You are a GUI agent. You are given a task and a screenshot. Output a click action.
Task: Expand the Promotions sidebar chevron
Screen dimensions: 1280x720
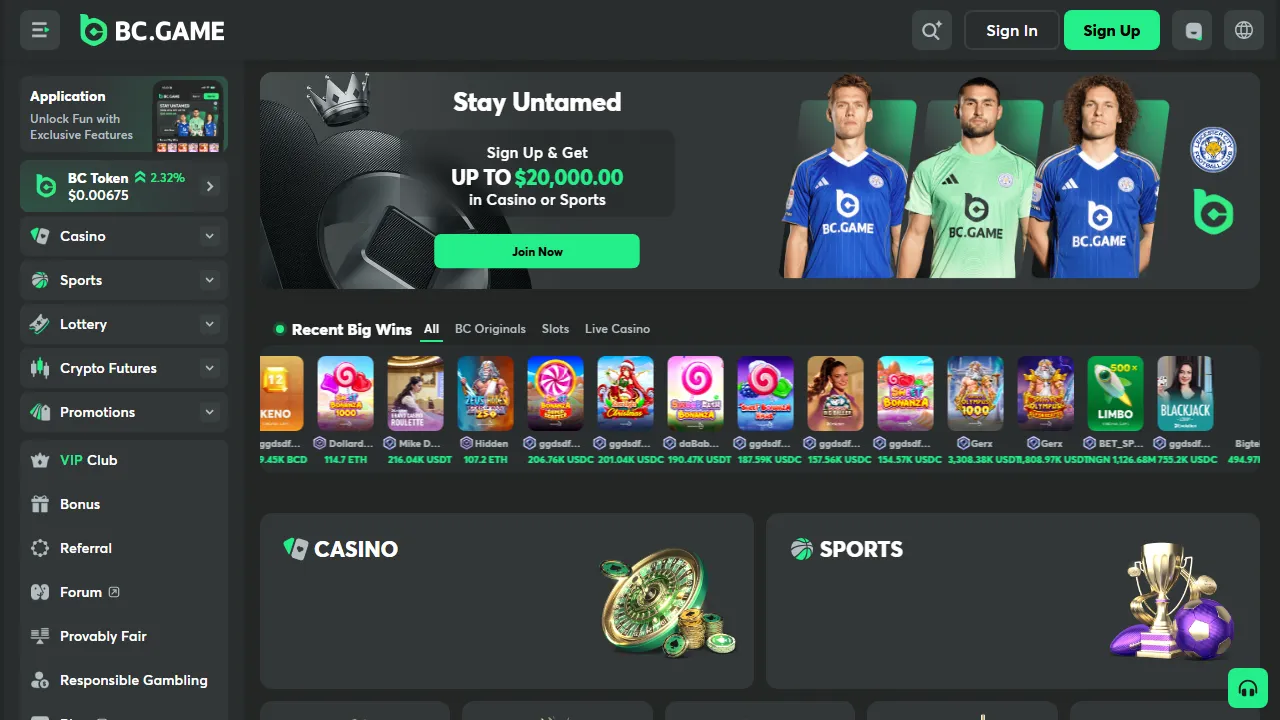coord(209,412)
